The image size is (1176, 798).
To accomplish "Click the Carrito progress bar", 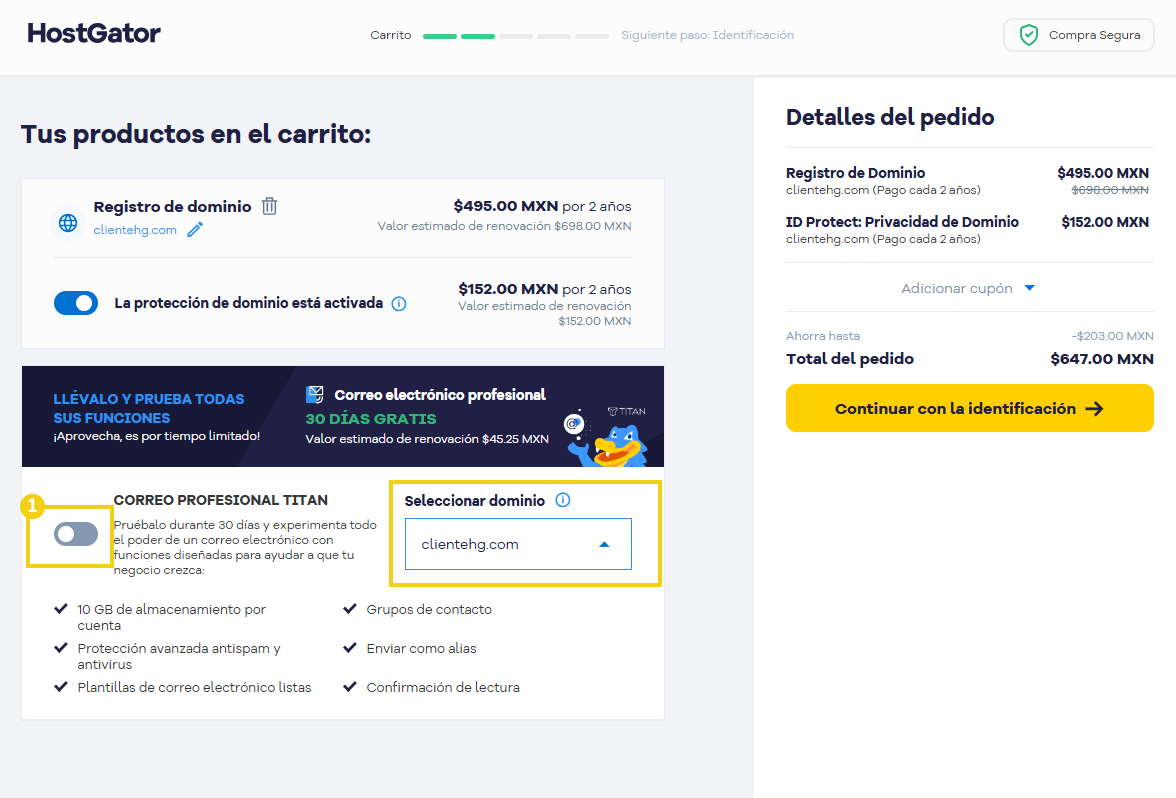I will [x=516, y=35].
